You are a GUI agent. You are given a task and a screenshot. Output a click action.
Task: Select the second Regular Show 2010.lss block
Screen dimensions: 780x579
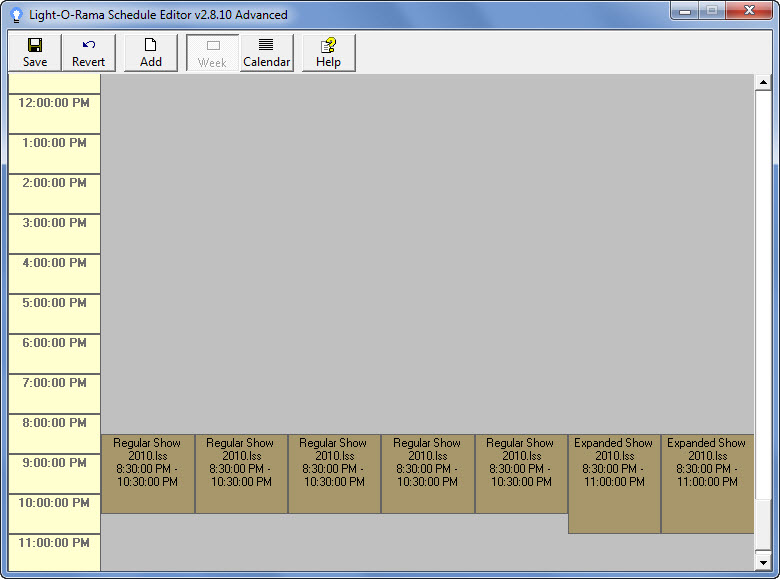click(241, 474)
